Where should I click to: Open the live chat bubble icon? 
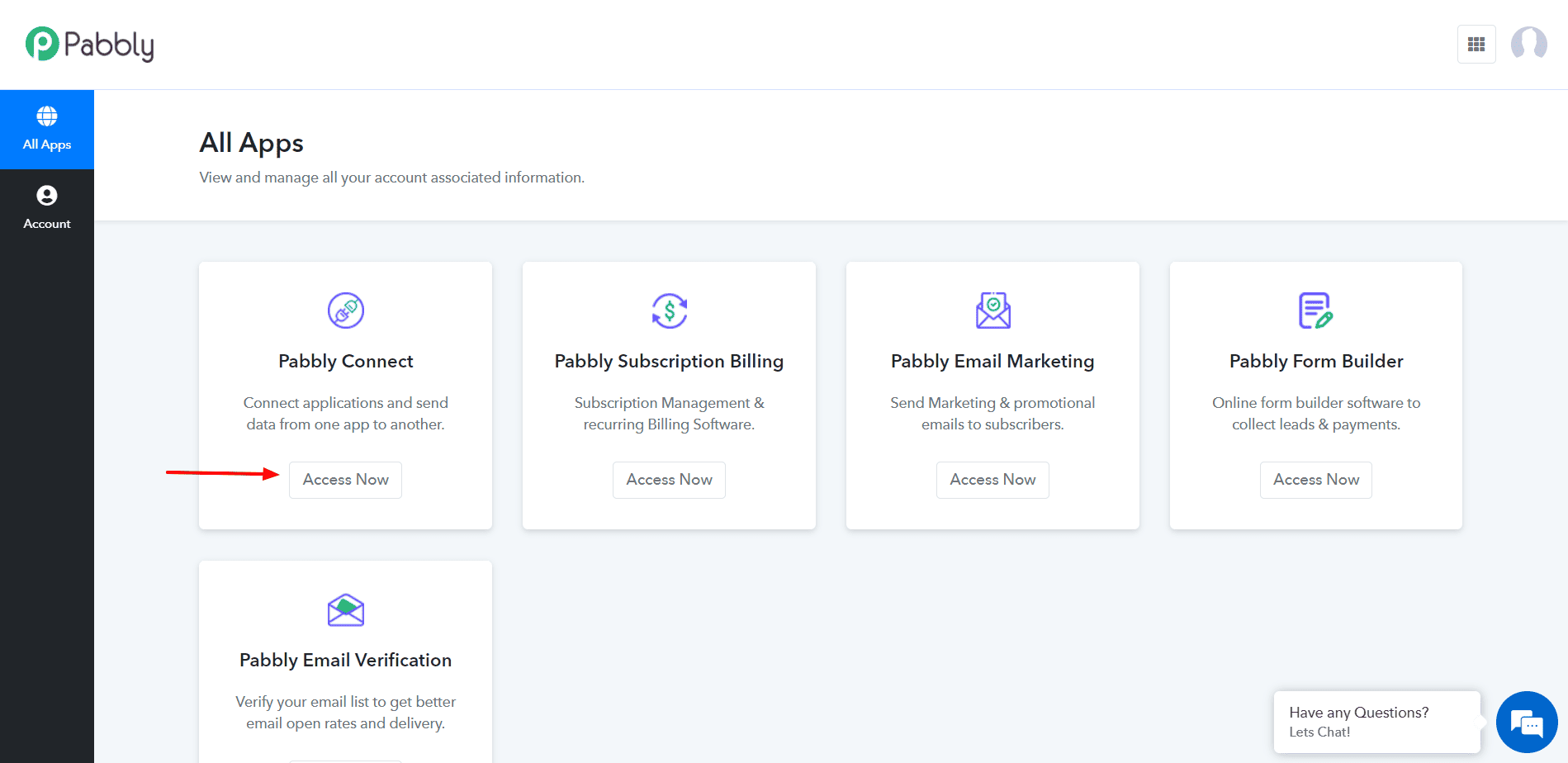tap(1527, 723)
